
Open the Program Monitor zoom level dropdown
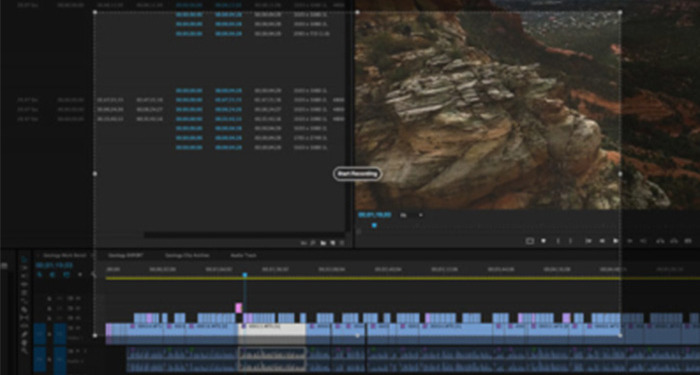(411, 215)
